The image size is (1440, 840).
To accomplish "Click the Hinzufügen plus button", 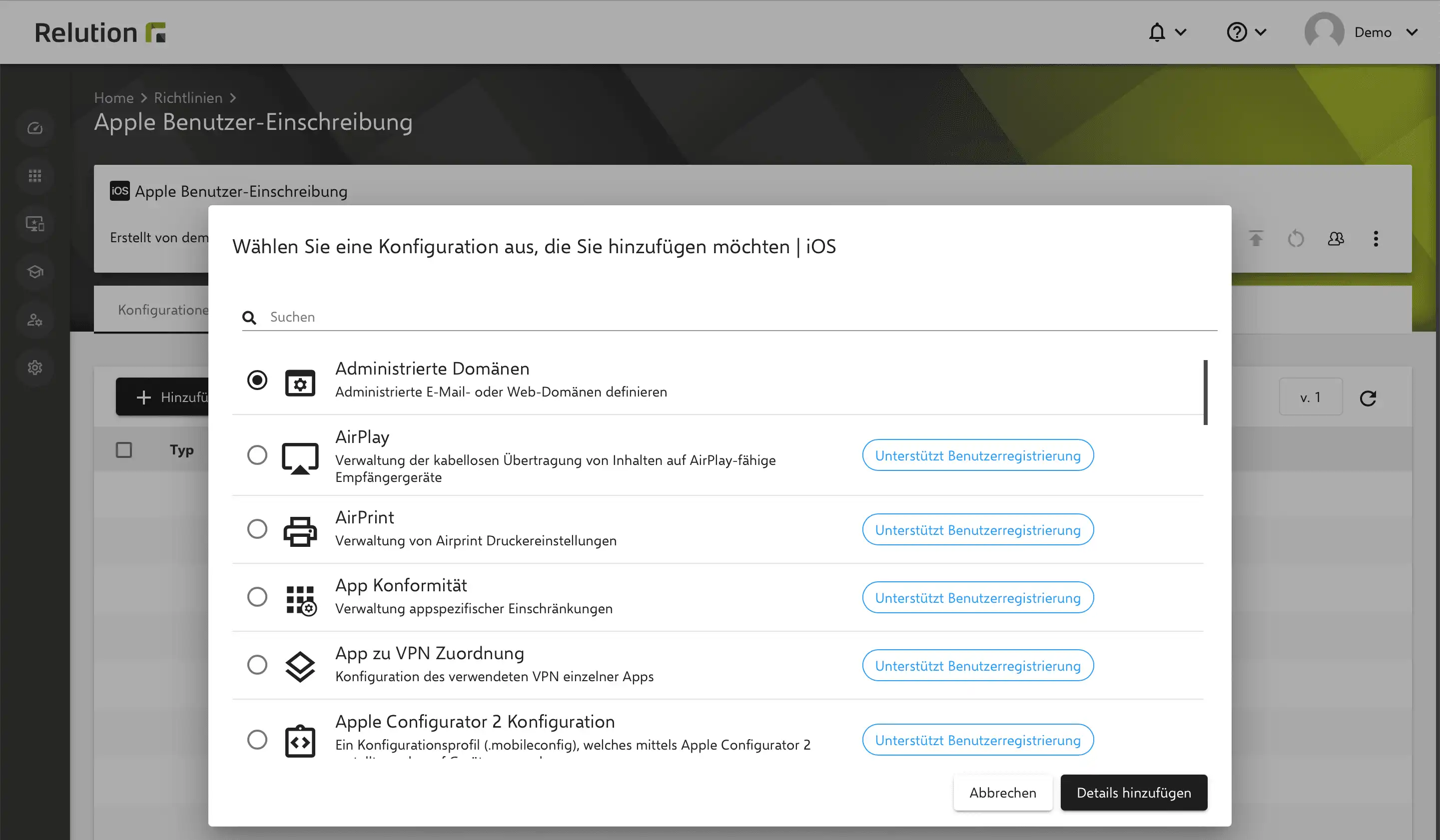I will pos(162,398).
